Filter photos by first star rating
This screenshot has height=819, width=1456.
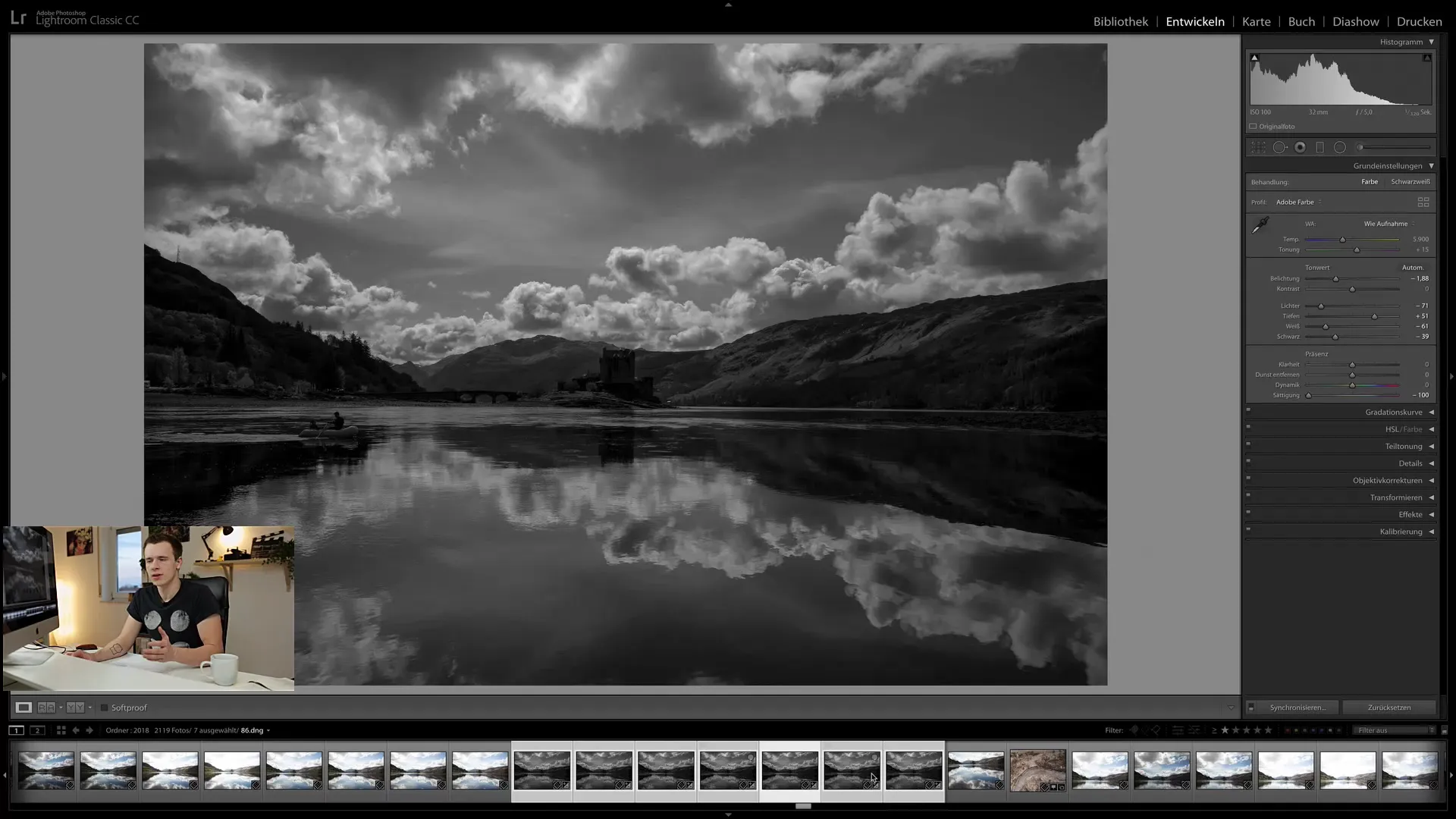[1225, 730]
